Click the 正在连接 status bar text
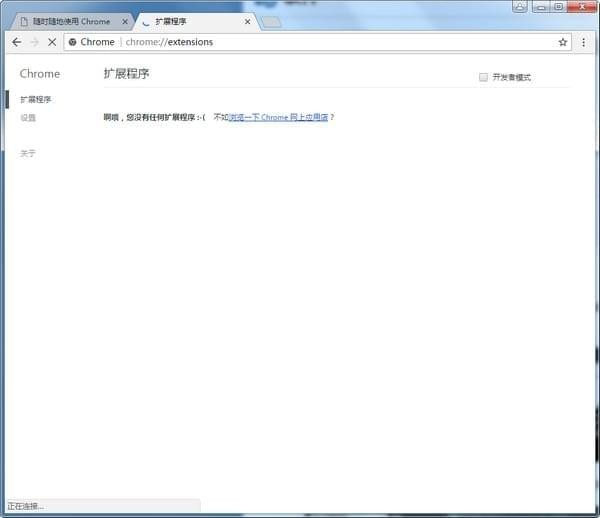Screen dimensions: 600x518 [26, 507]
